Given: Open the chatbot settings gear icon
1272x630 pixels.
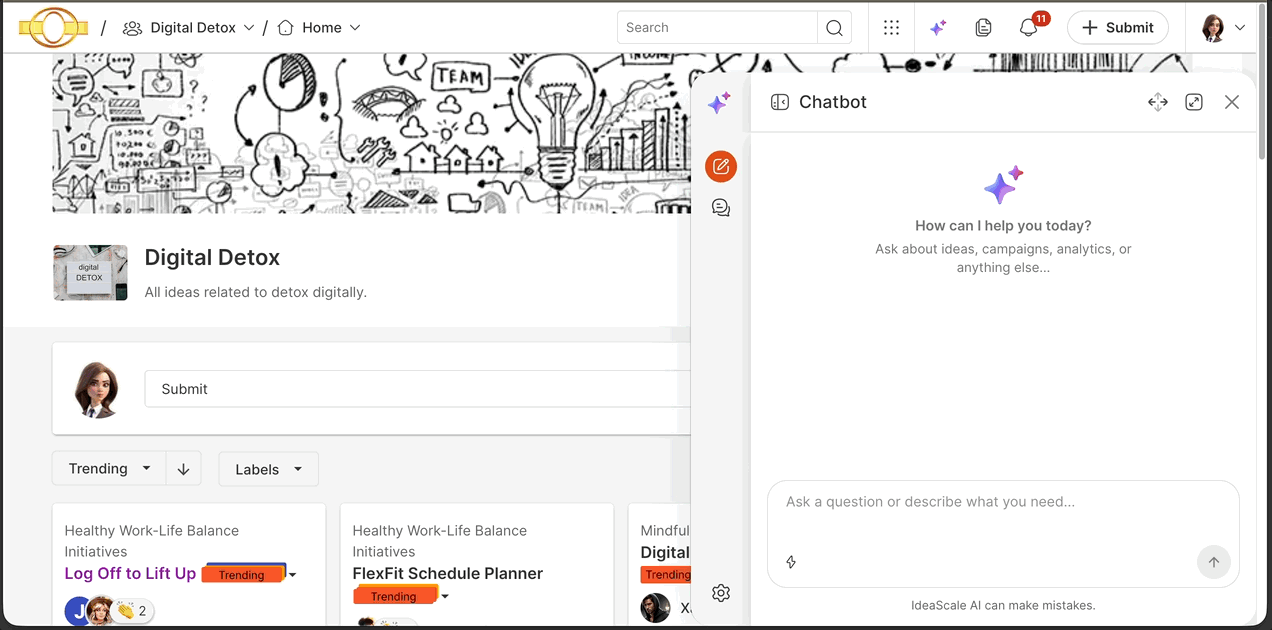Looking at the screenshot, I should (721, 593).
